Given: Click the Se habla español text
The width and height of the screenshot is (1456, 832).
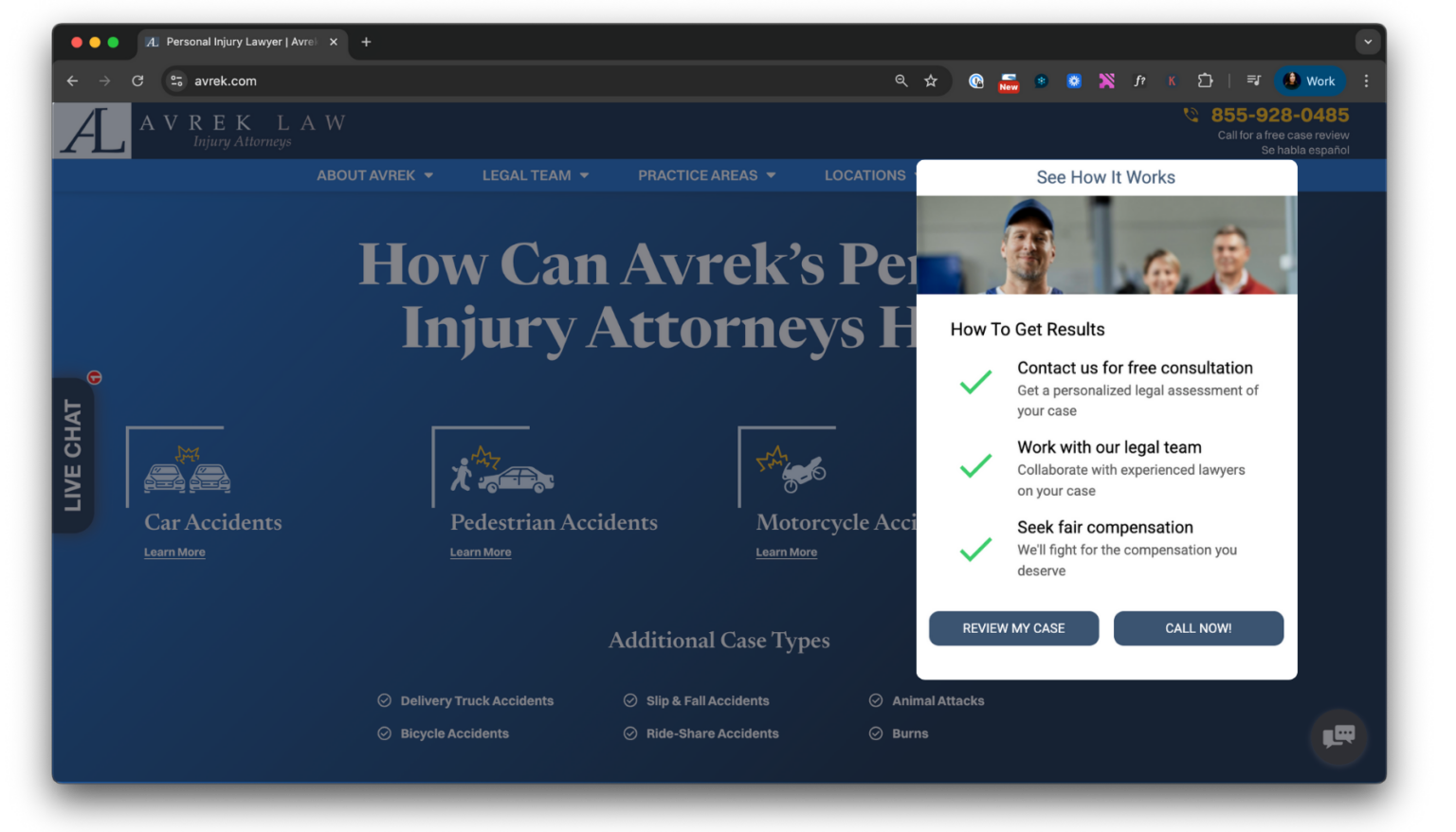Looking at the screenshot, I should click(1305, 151).
